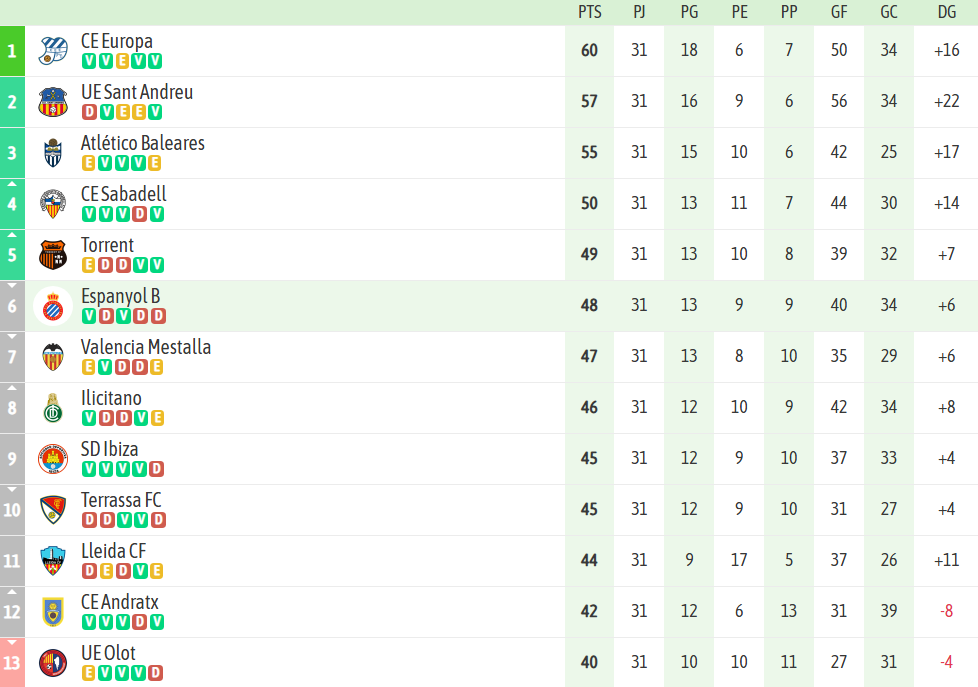
Task: Click the Espanyol B crest
Action: (53, 306)
